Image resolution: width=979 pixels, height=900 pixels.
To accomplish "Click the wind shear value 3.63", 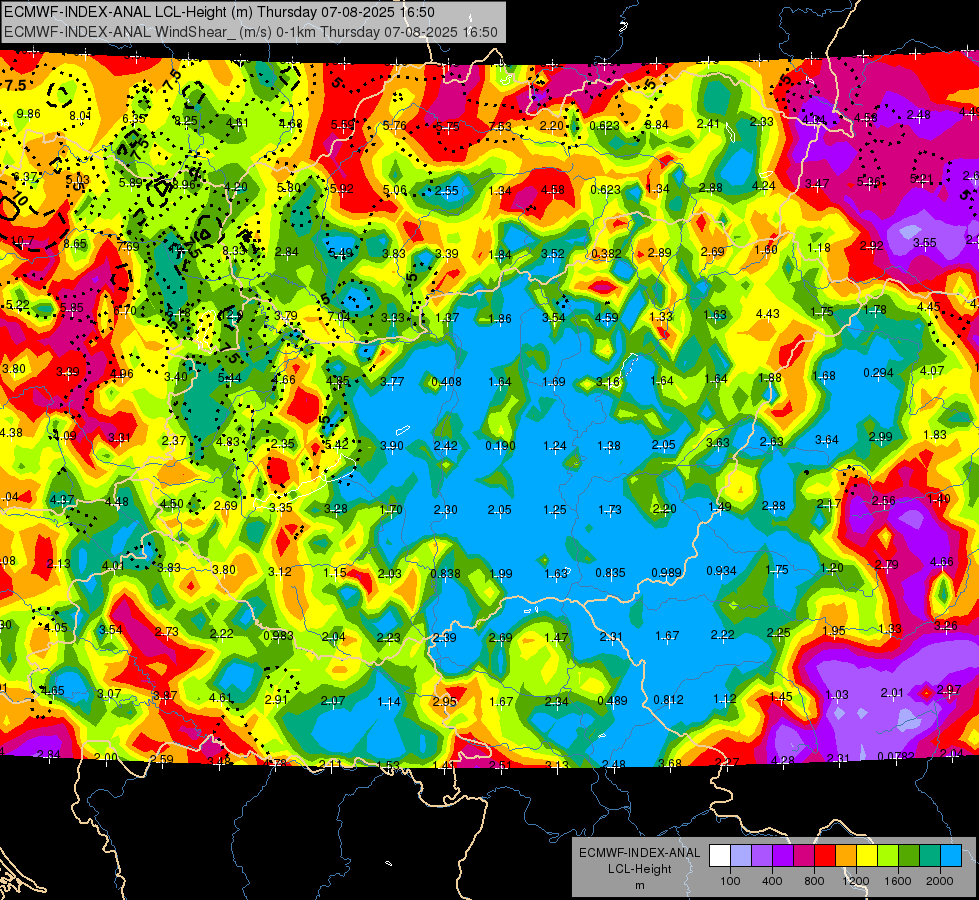I will point(718,443).
